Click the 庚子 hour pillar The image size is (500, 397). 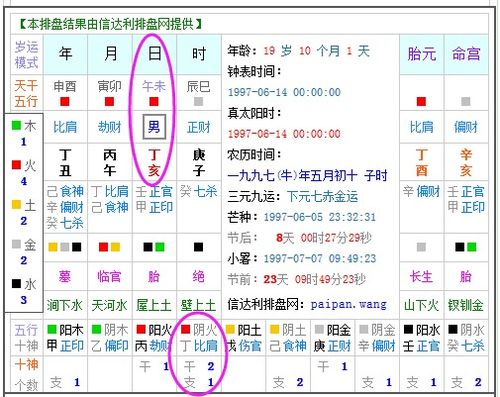click(x=199, y=163)
